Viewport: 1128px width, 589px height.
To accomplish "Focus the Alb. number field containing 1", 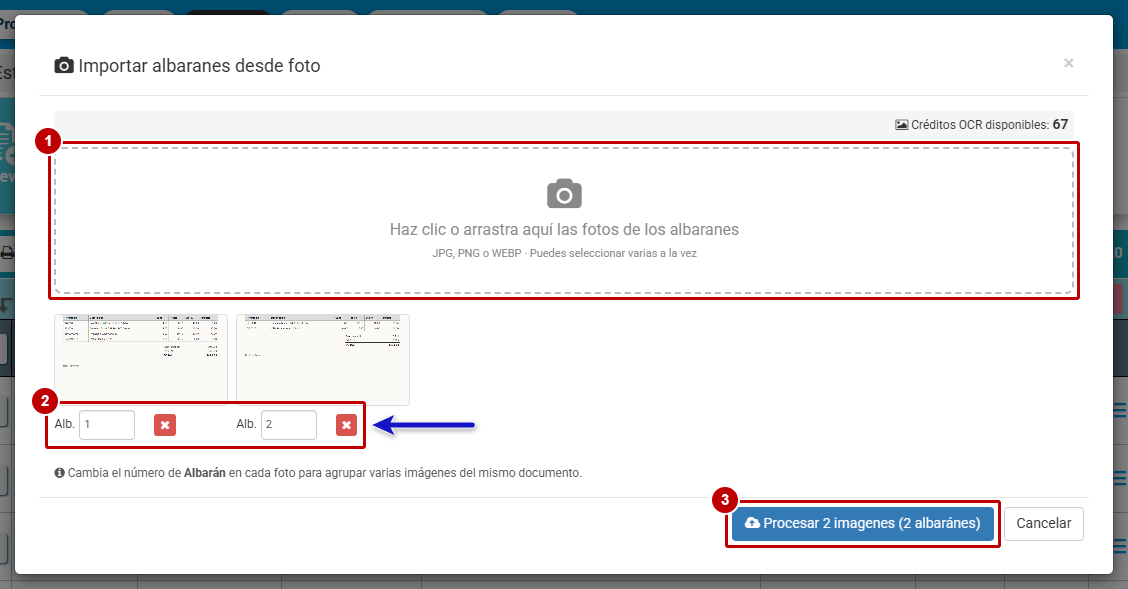I will tap(107, 425).
